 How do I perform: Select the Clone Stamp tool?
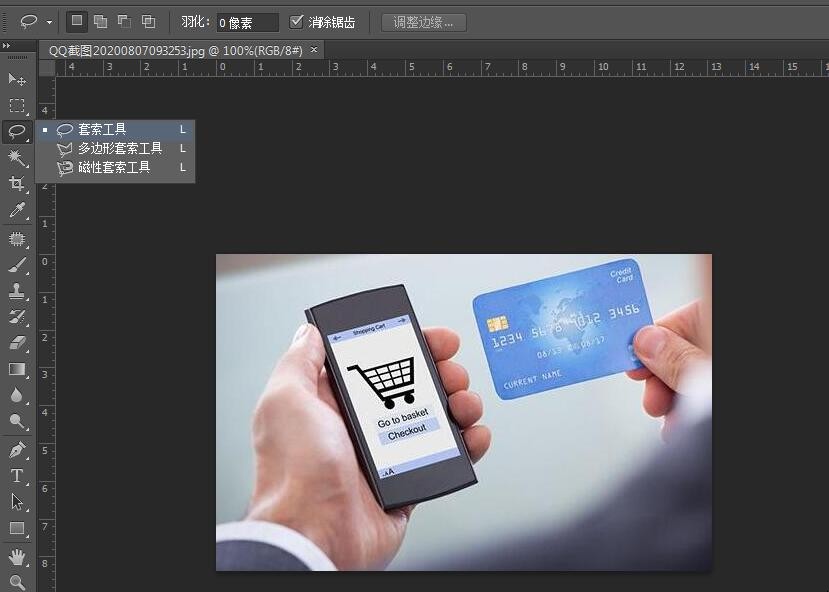17,291
